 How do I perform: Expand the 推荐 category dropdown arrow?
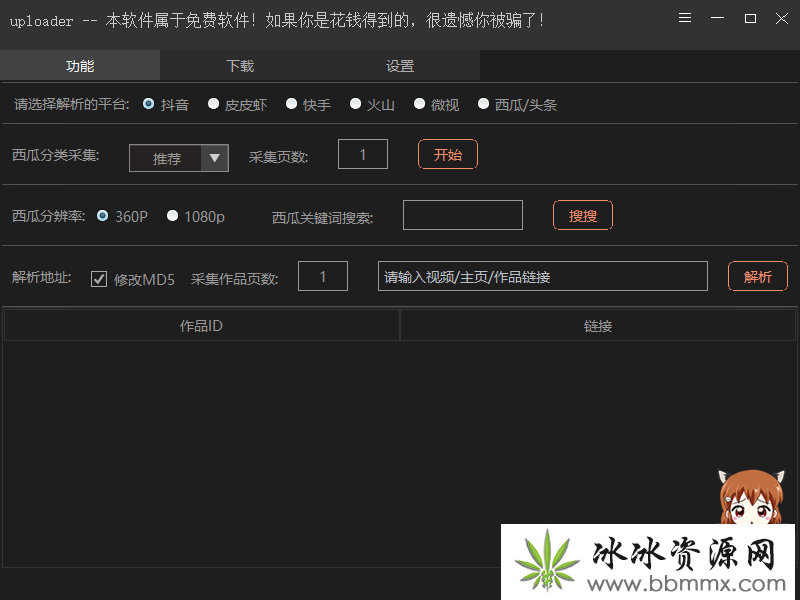(x=214, y=158)
